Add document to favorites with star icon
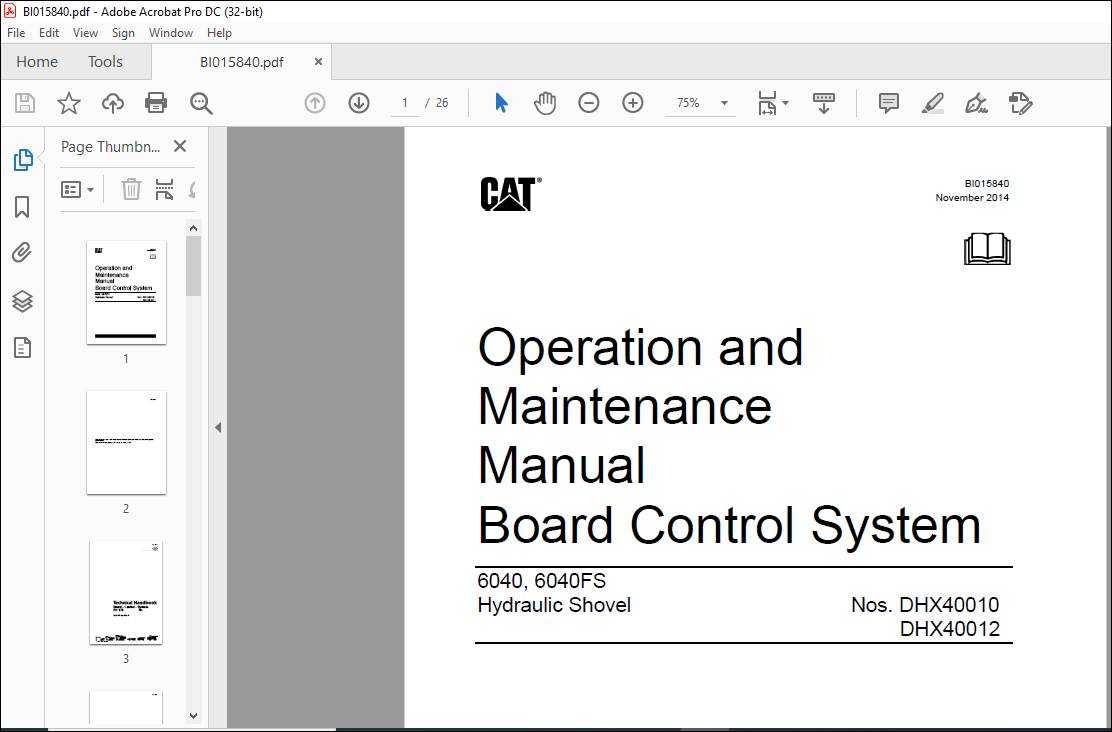Screen dimensions: 1112x732 (x=69, y=104)
